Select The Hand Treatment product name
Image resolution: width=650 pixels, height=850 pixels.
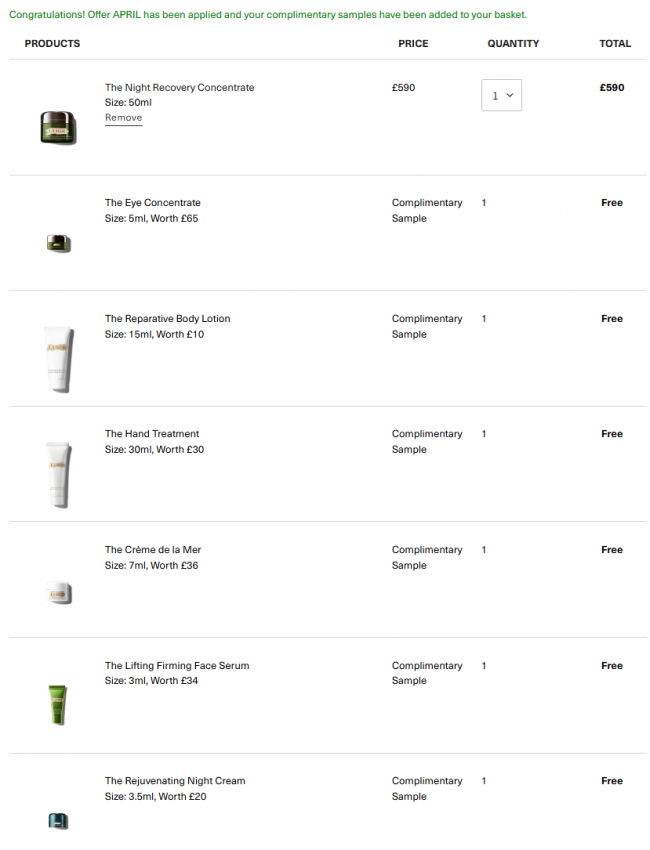tap(152, 434)
